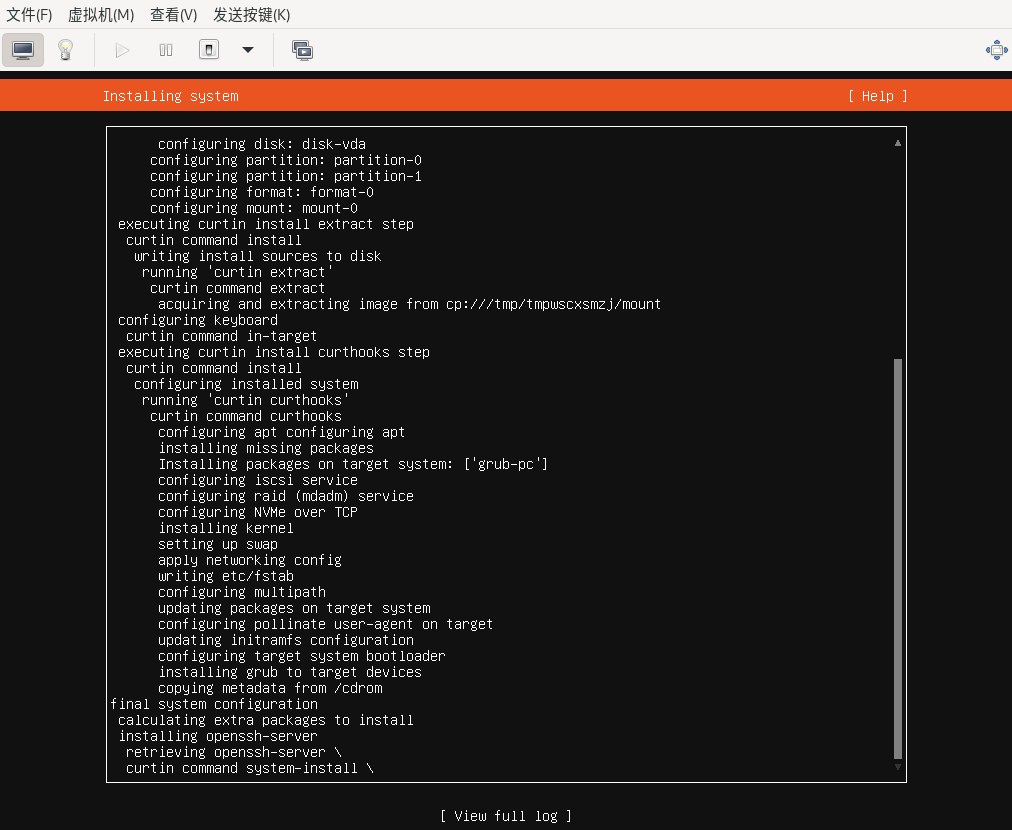
Task: Click 'executing curtin install curthooks step' line
Action: point(274,352)
